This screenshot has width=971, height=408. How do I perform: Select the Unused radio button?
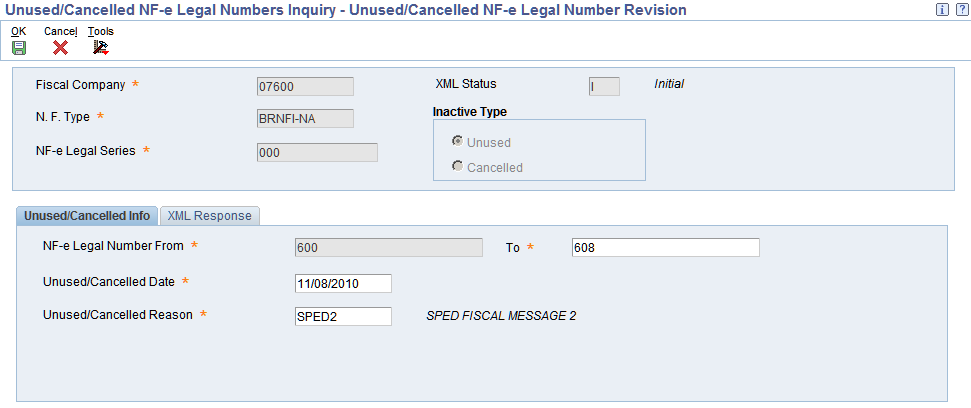tap(458, 142)
